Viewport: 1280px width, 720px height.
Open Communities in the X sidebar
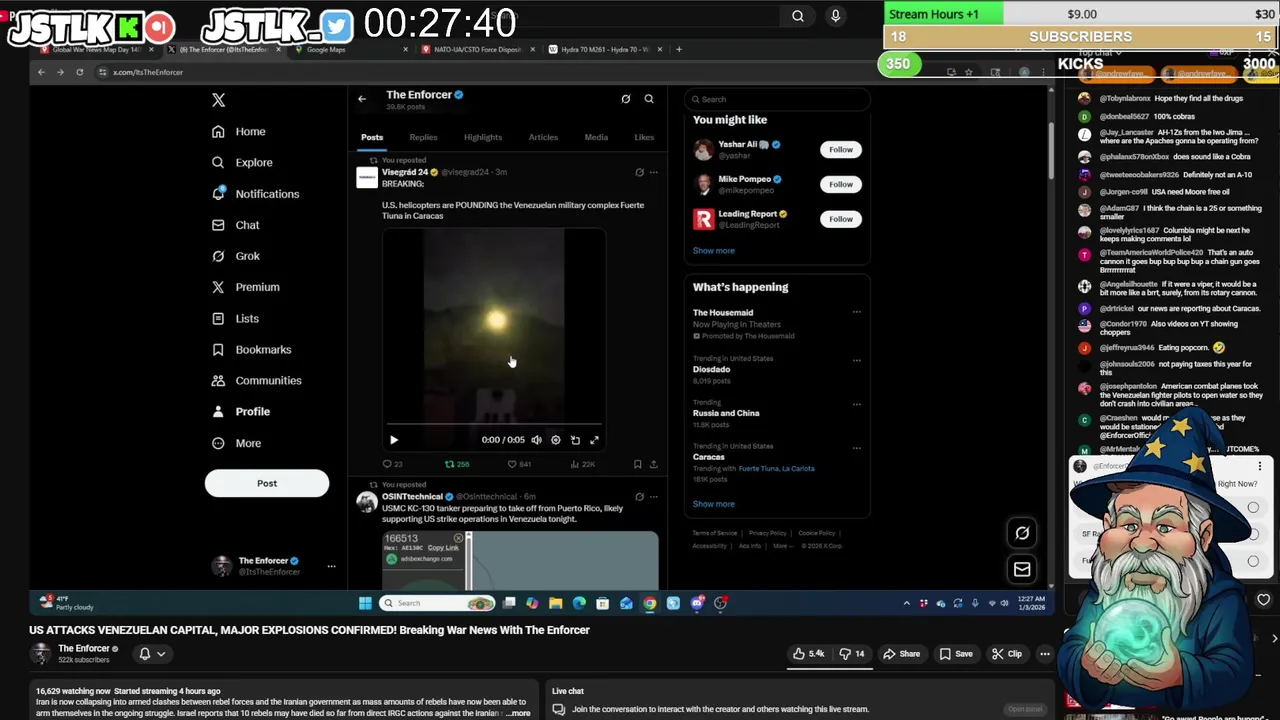click(256, 380)
